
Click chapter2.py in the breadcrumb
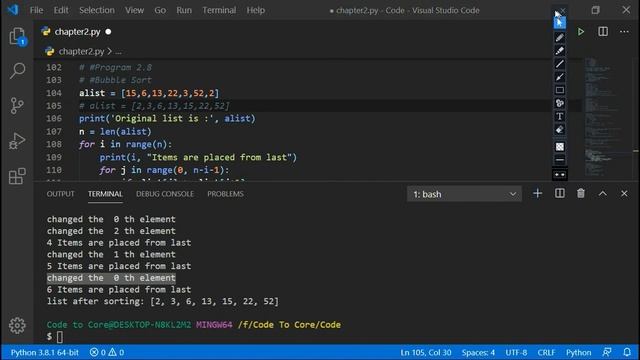[x=81, y=51]
